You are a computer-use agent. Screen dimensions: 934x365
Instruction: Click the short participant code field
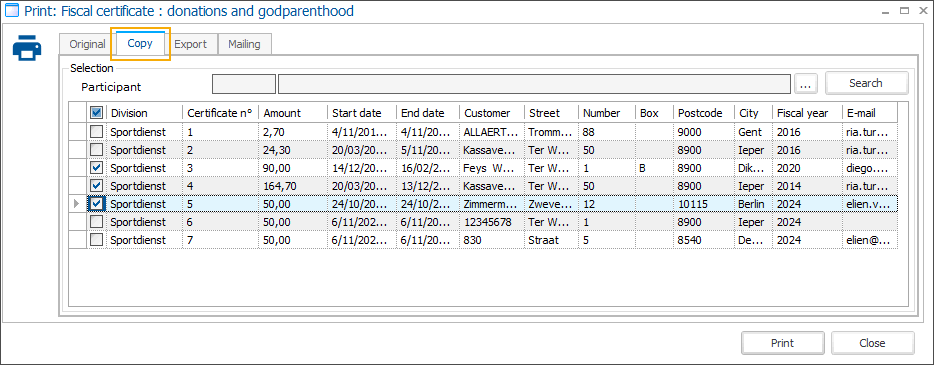coord(244,84)
